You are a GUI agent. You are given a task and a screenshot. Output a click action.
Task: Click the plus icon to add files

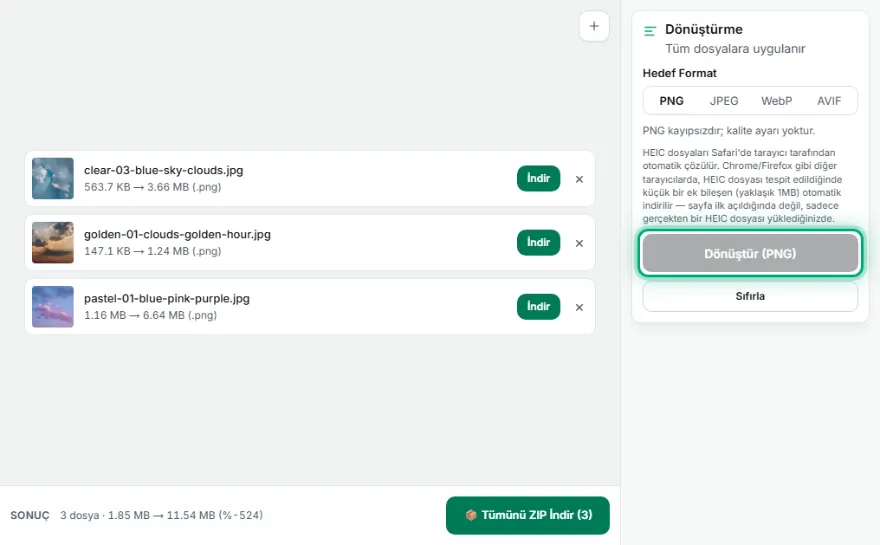point(594,26)
